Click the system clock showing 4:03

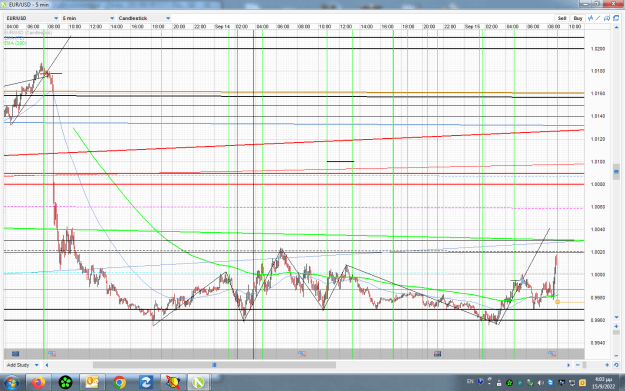click(603, 383)
